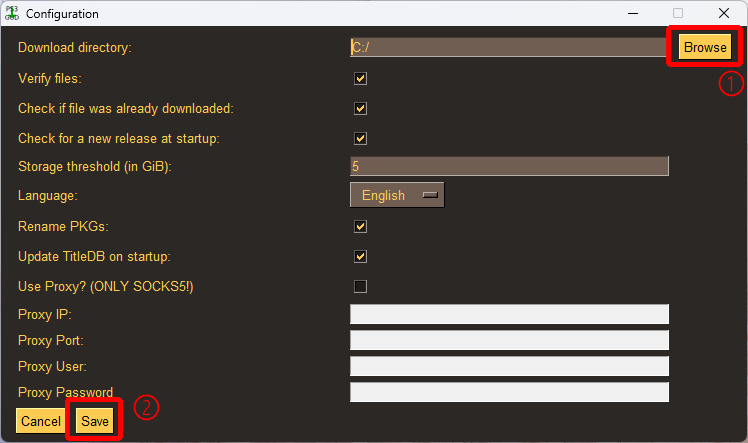748x443 pixels.
Task: Focus the Proxy Password field
Action: pos(509,392)
